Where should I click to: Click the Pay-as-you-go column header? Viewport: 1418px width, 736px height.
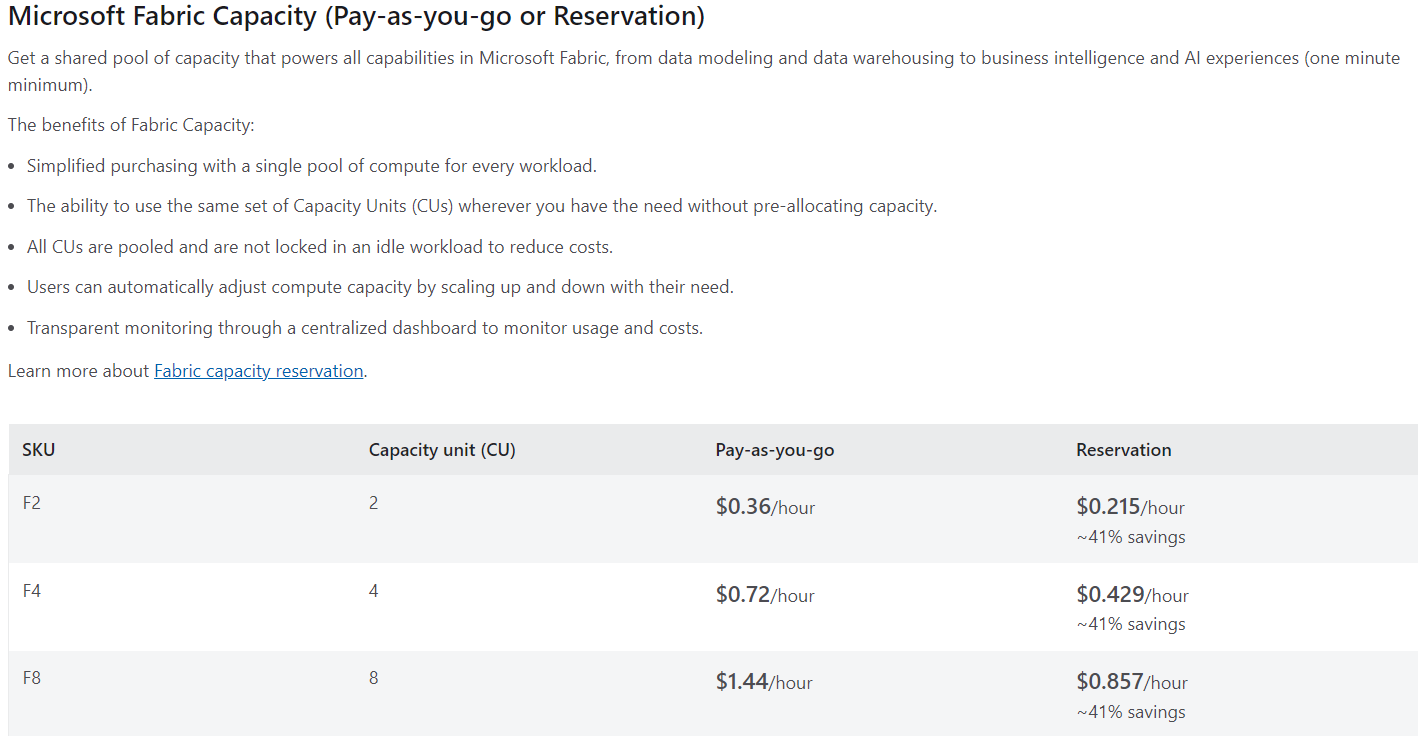click(x=774, y=450)
